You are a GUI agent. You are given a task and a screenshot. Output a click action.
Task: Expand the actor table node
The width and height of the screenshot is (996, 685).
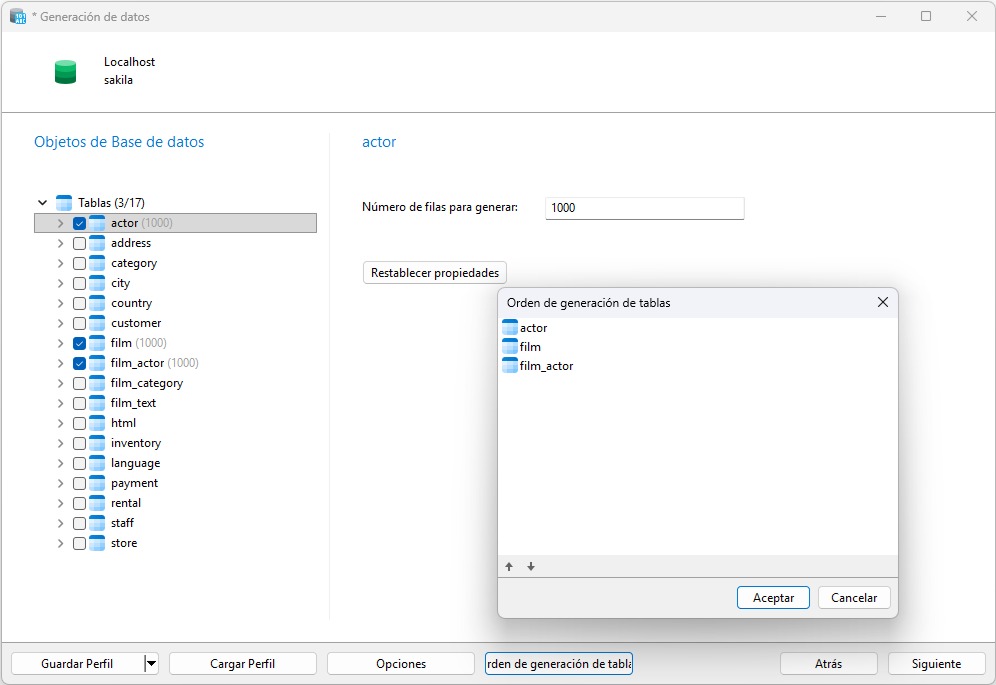click(60, 223)
